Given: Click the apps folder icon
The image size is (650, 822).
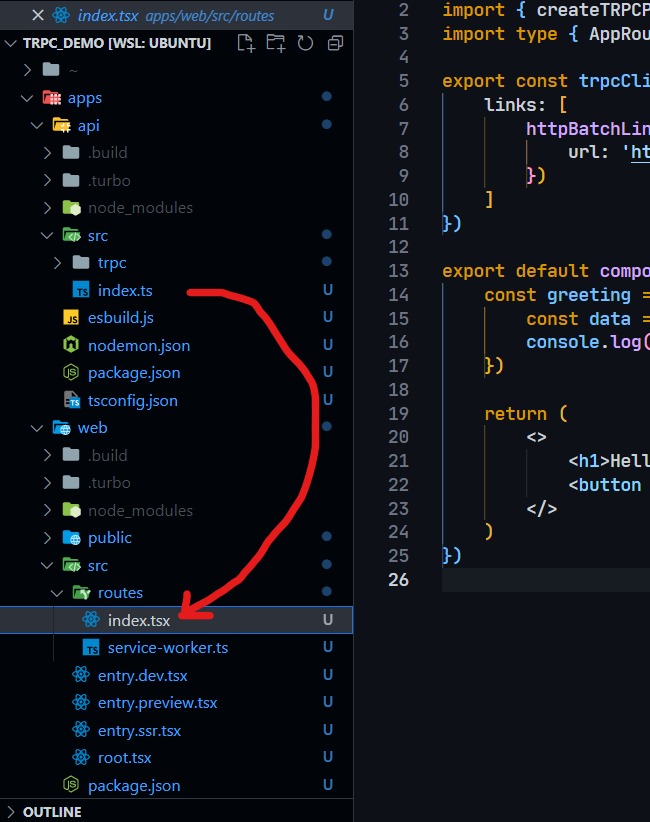Looking at the screenshot, I should [51, 98].
